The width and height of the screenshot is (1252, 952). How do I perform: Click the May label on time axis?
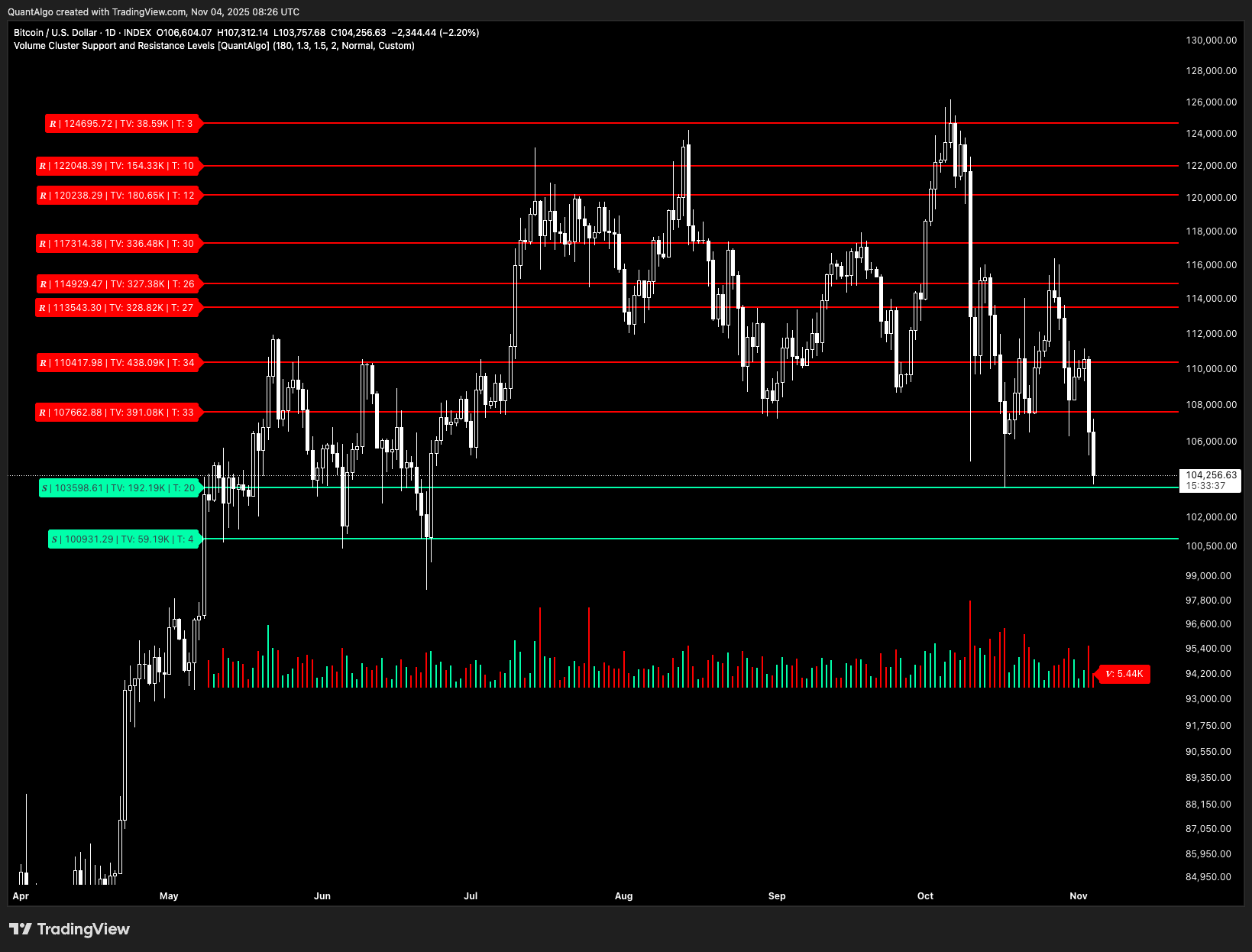tap(169, 896)
